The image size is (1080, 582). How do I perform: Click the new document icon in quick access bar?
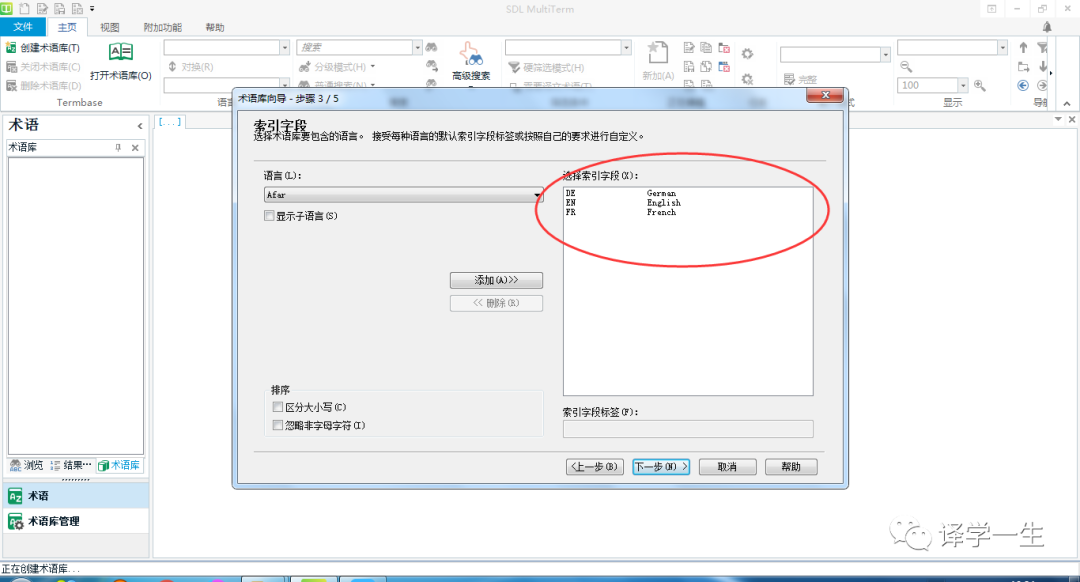[x=25, y=9]
